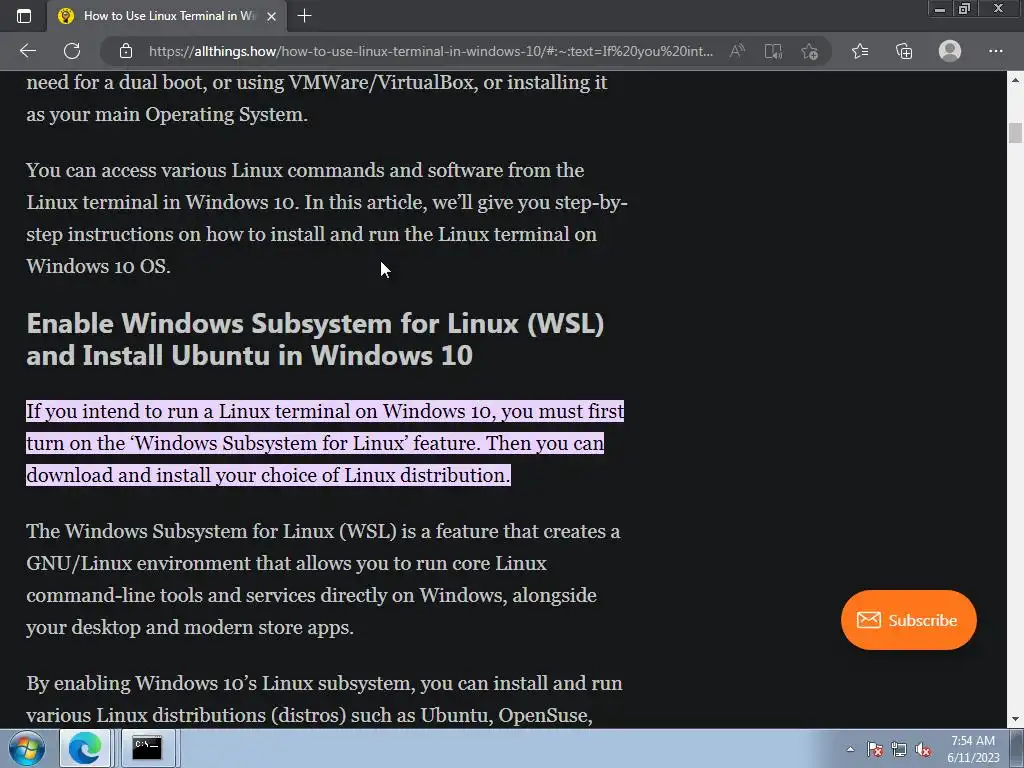Viewport: 1024px width, 768px height.
Task: Open Action Center flag tray icon
Action: (x=875, y=749)
